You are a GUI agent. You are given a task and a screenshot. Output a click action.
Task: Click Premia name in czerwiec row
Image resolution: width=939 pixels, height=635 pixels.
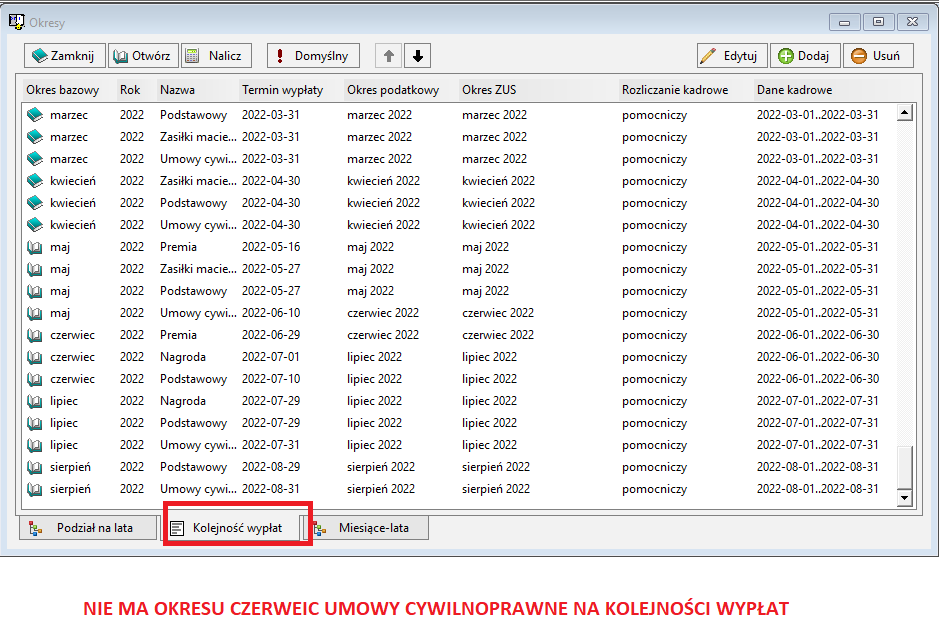point(178,335)
